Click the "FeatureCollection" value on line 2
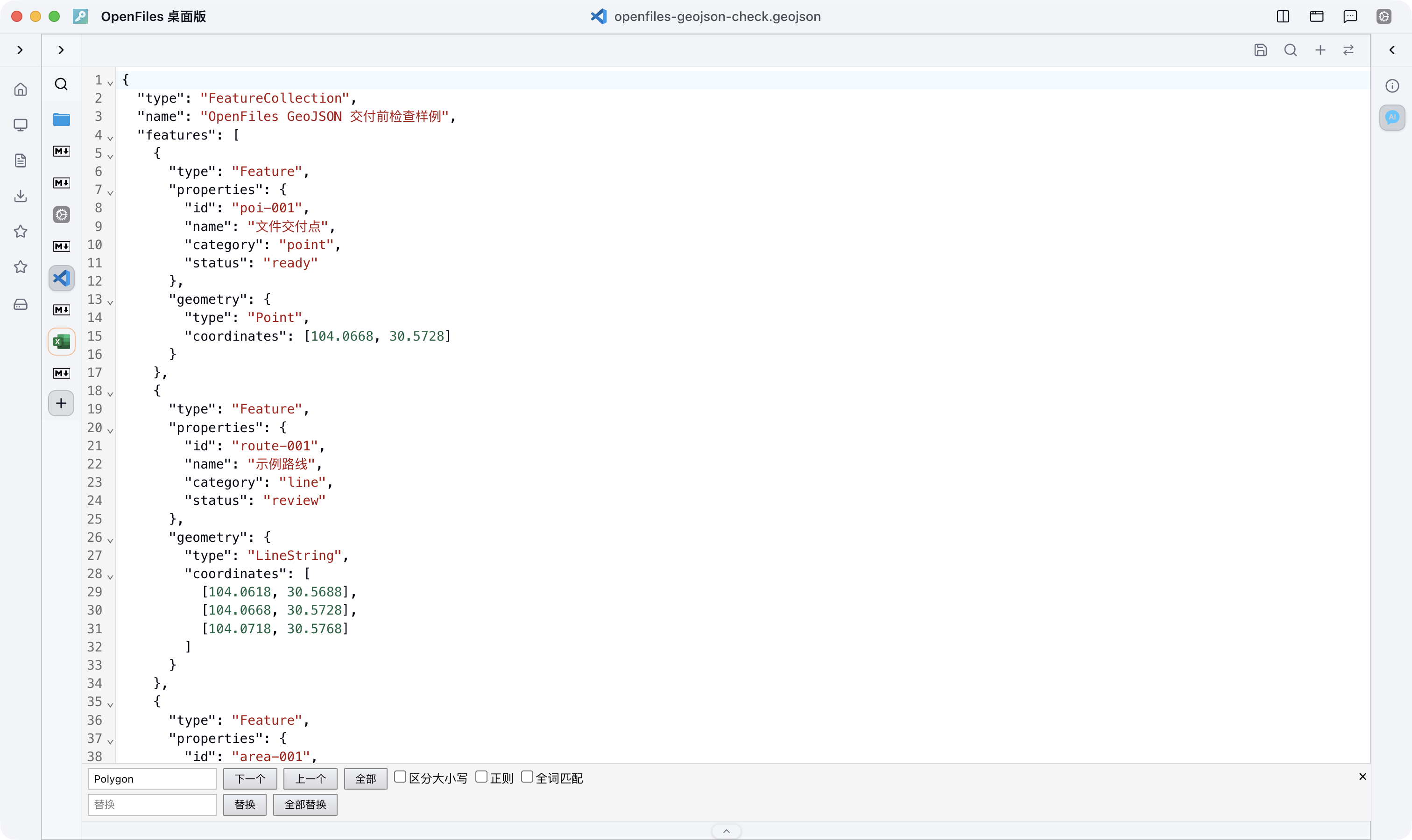 click(x=275, y=98)
